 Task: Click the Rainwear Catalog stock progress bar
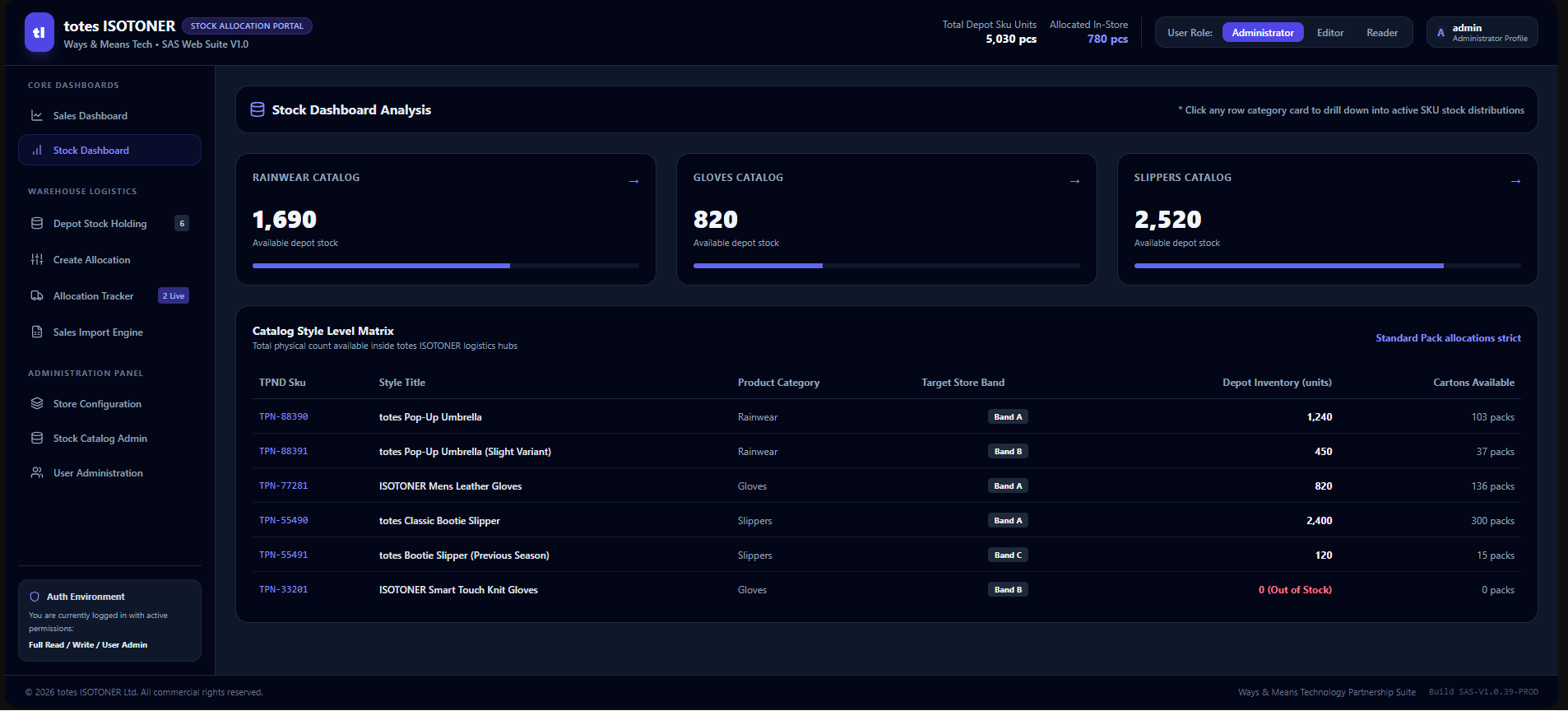pyautogui.click(x=446, y=266)
